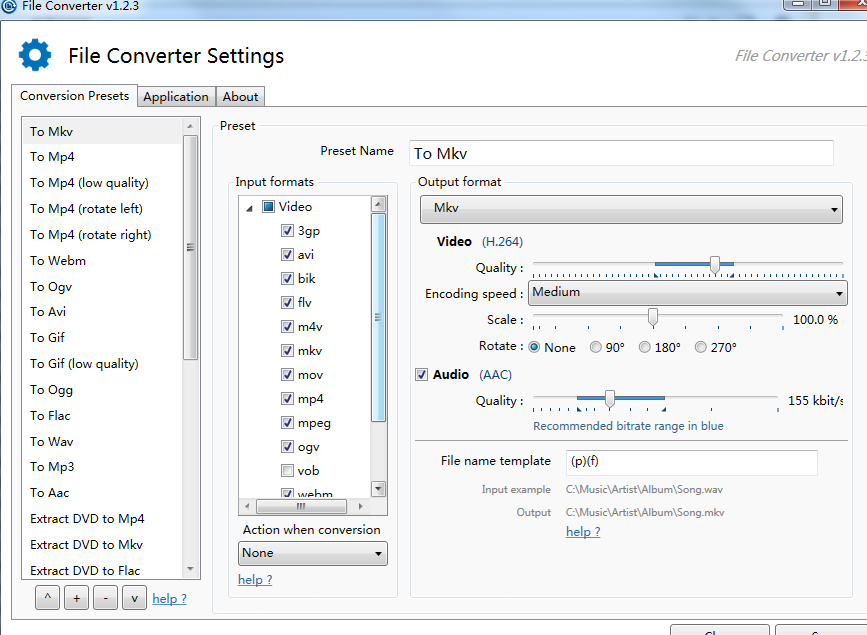Open the Mkv output format dropdown
This screenshot has width=867, height=635.
click(x=631, y=209)
